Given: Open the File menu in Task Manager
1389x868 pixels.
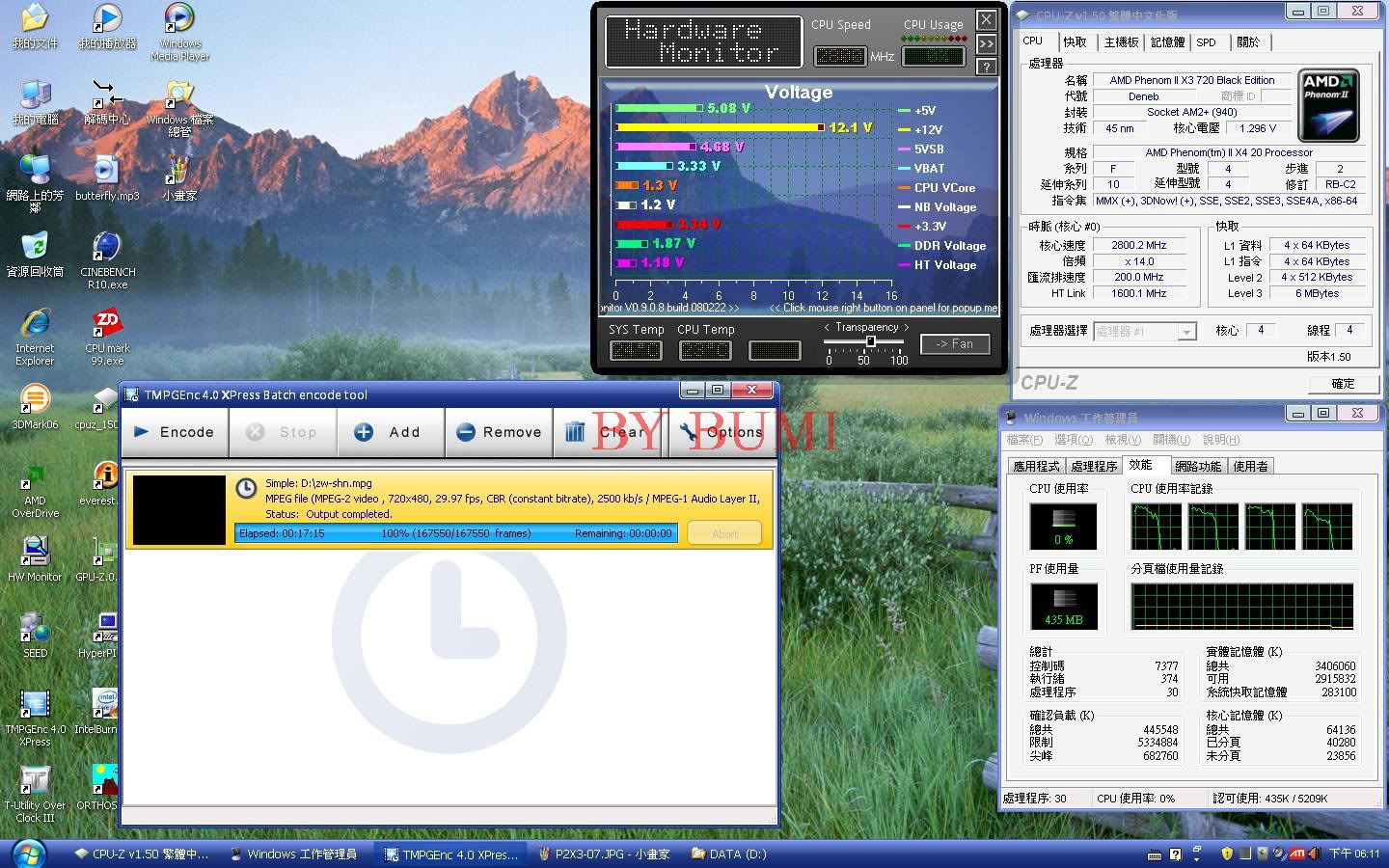Looking at the screenshot, I should click(x=1024, y=440).
